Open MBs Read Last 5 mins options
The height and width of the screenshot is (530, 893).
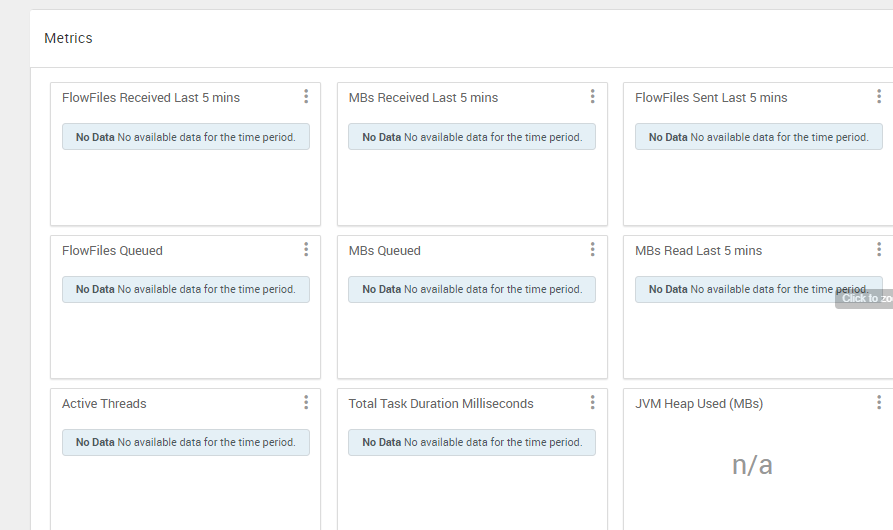[x=879, y=250]
